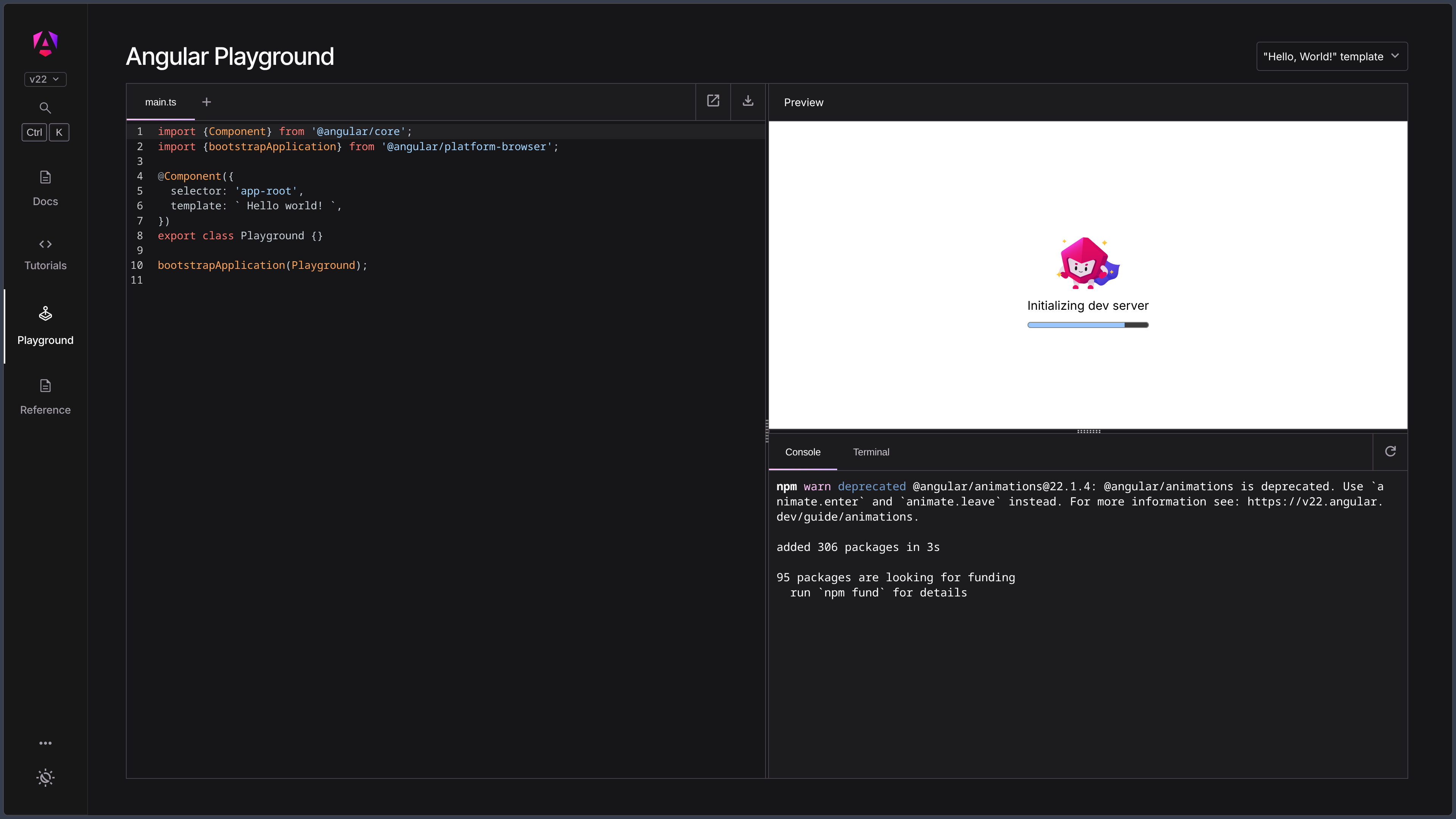Toggle the light/dark theme icon
1456x819 pixels.
45,778
